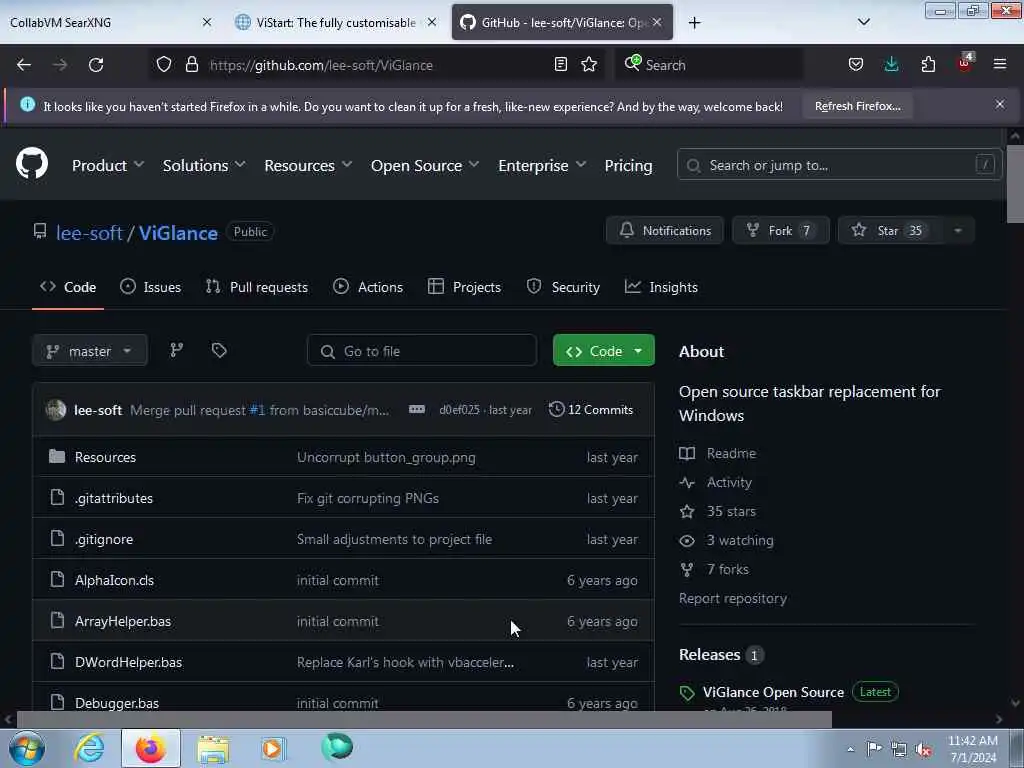Image resolution: width=1024 pixels, height=768 pixels.
Task: Open the extensions puzzle icon
Action: tap(928, 65)
